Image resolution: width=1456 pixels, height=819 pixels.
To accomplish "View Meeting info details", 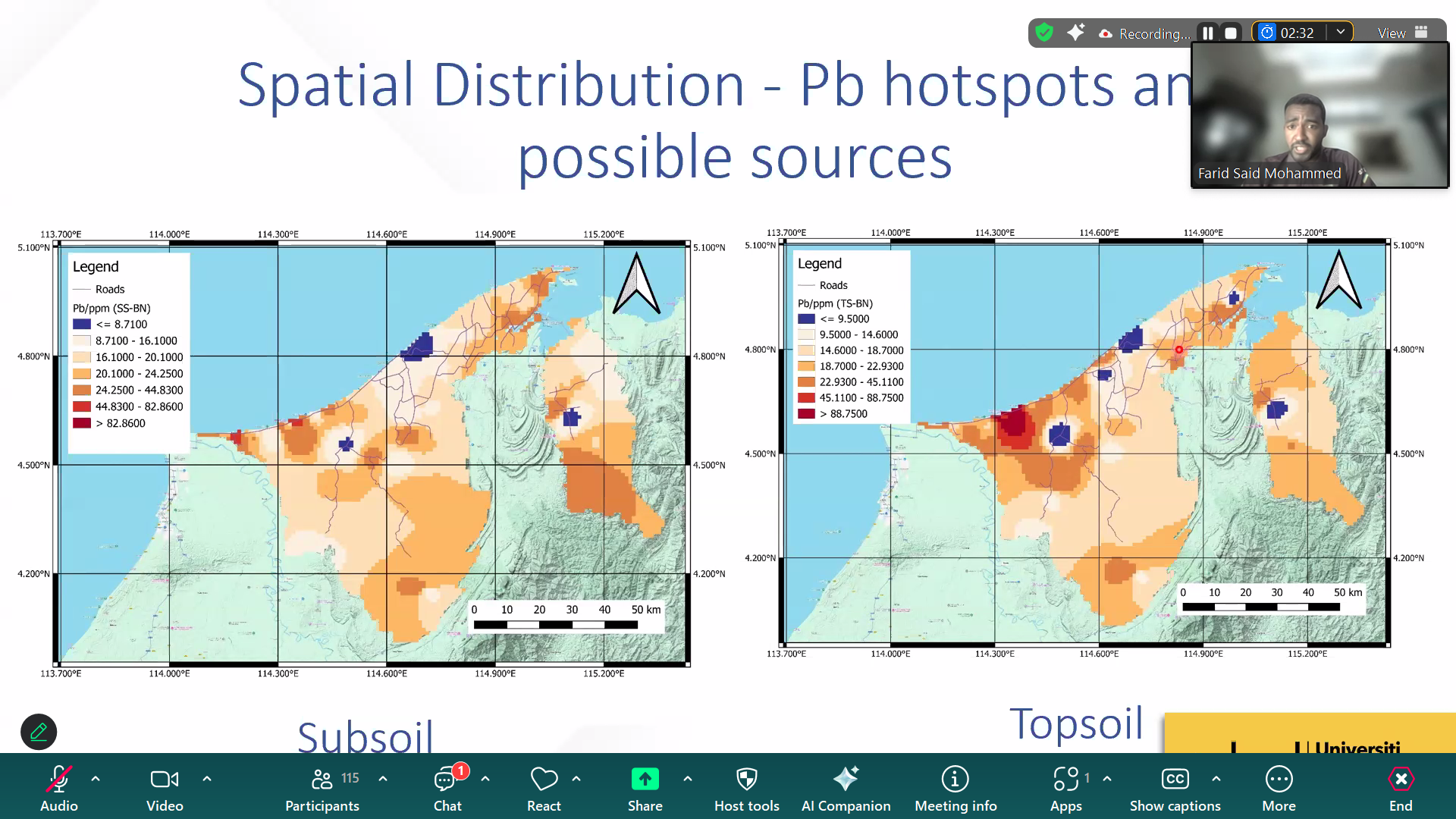I will [955, 786].
